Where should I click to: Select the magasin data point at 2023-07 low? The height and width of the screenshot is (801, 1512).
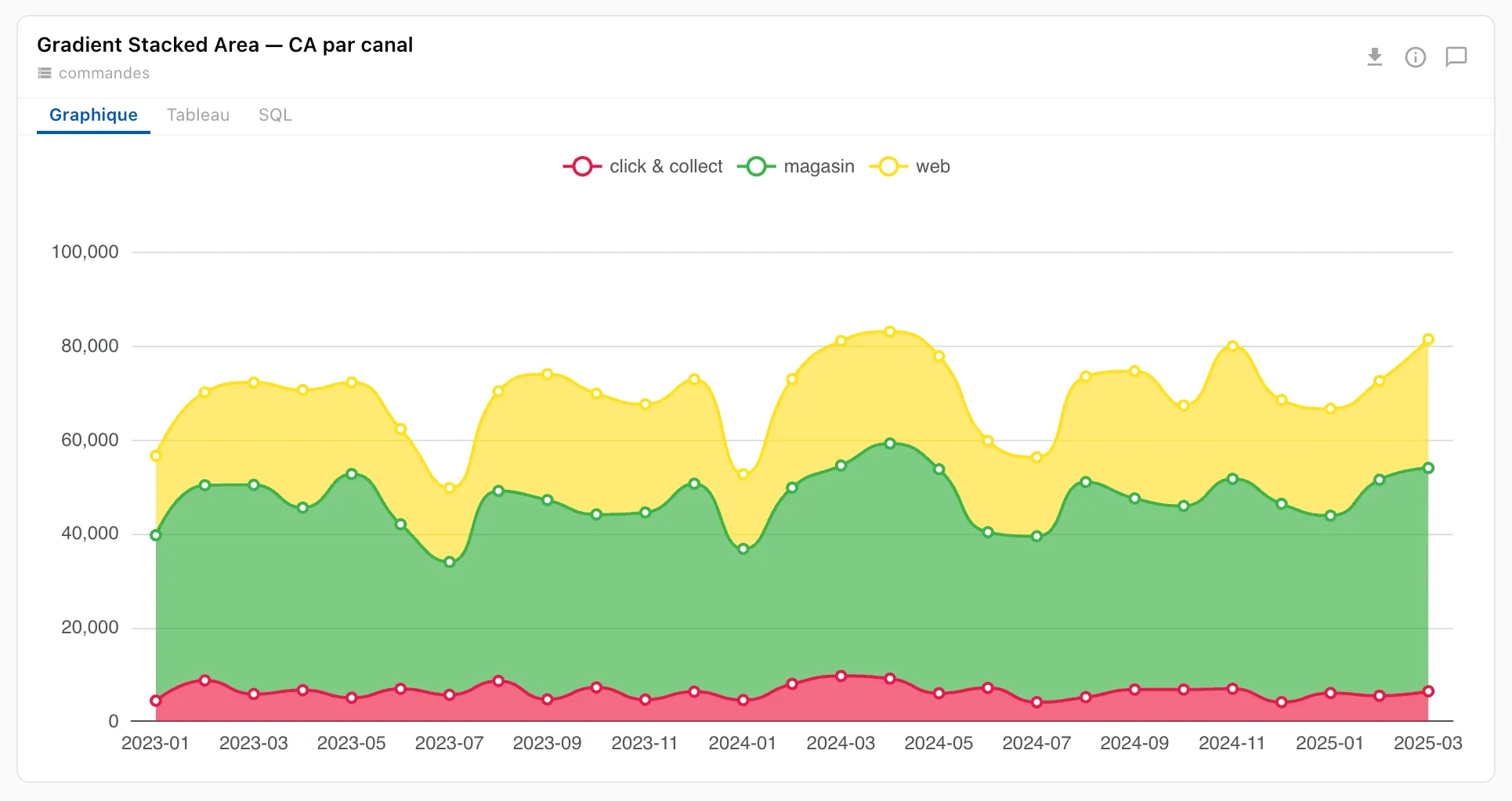[450, 562]
